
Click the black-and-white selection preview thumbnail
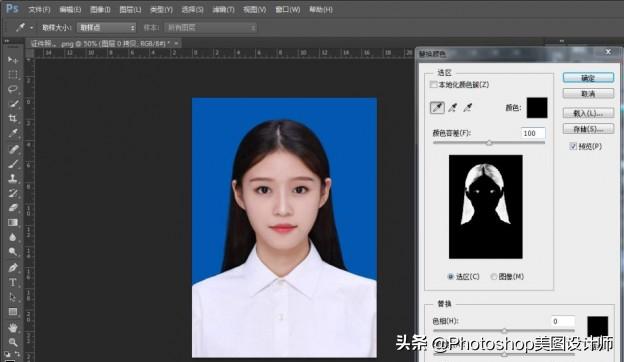pos(486,207)
